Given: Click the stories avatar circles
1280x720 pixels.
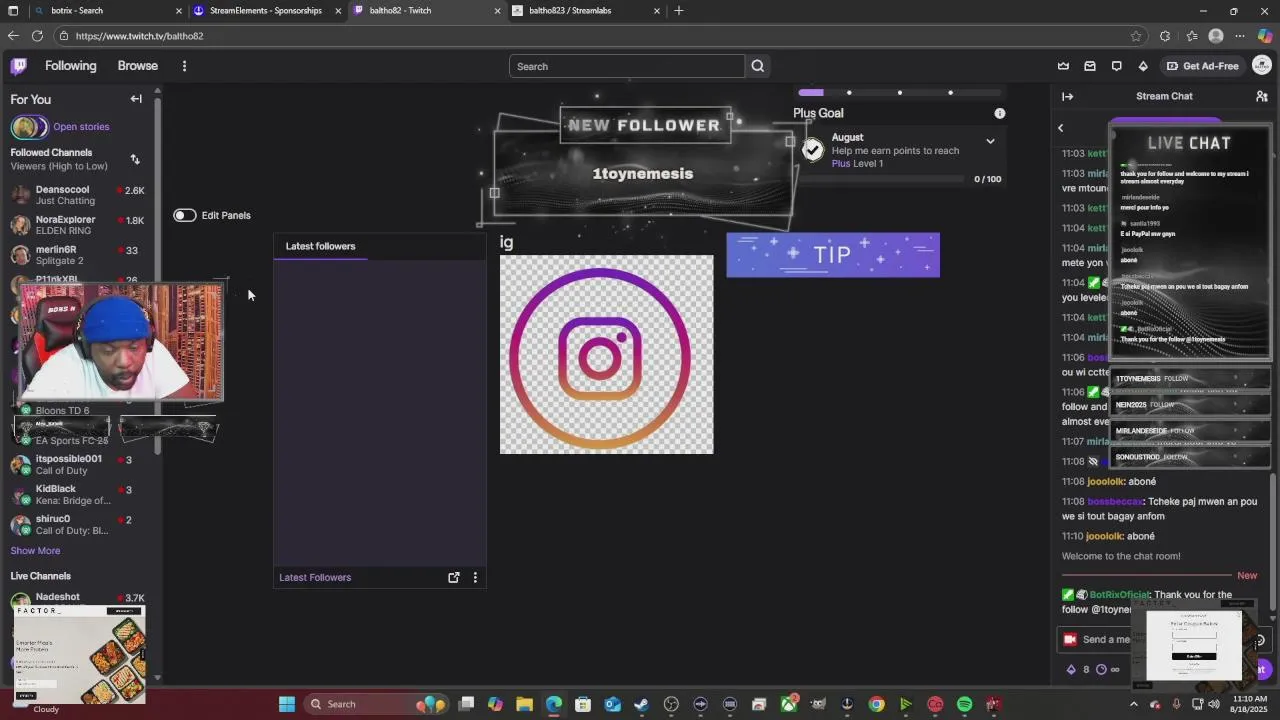Looking at the screenshot, I should [x=29, y=127].
